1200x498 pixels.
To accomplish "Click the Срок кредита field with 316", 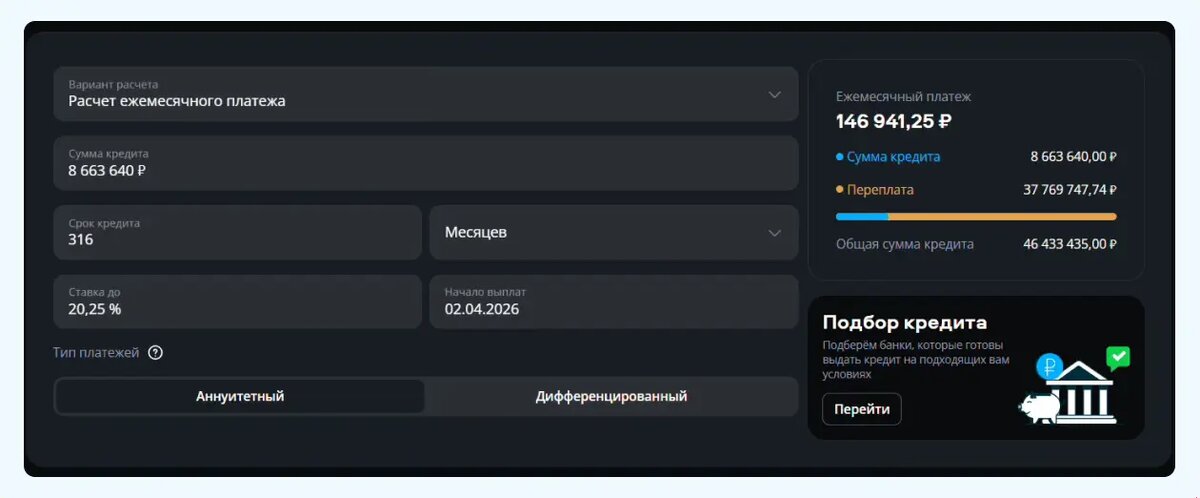I will point(238,232).
